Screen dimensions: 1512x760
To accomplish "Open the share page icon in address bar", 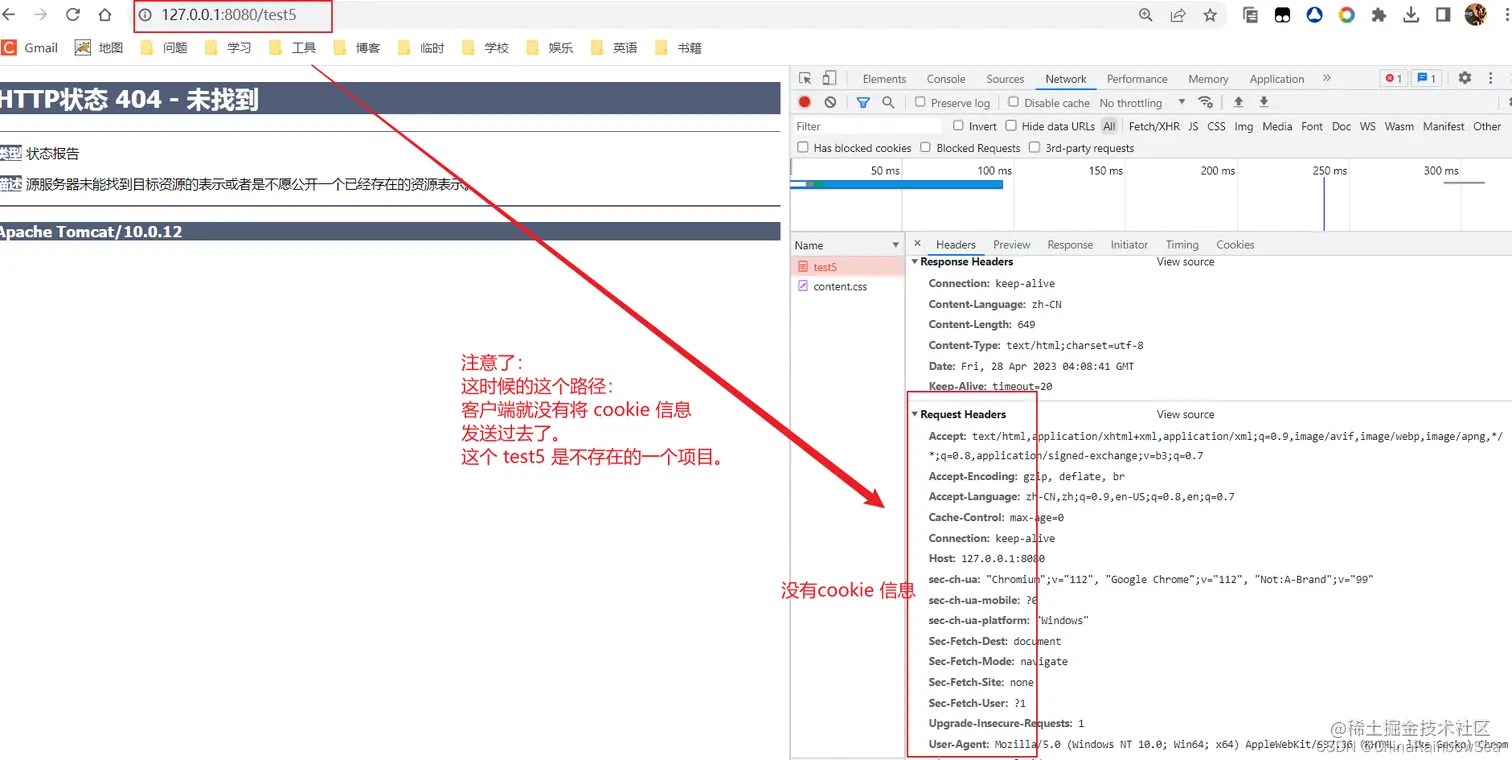I will pyautogui.click(x=1178, y=15).
